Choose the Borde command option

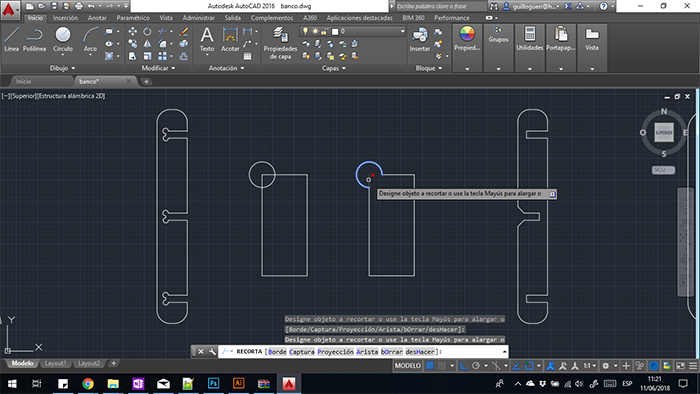pos(277,352)
